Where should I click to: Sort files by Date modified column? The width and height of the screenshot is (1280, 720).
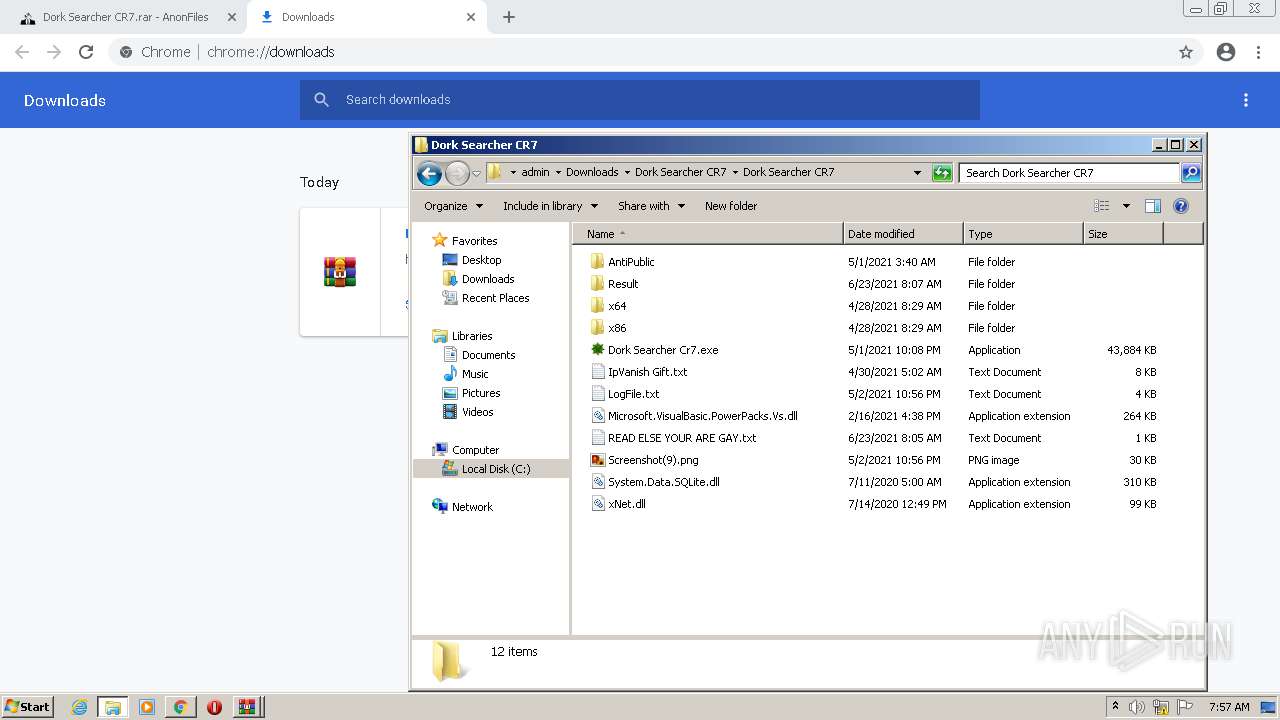point(903,234)
